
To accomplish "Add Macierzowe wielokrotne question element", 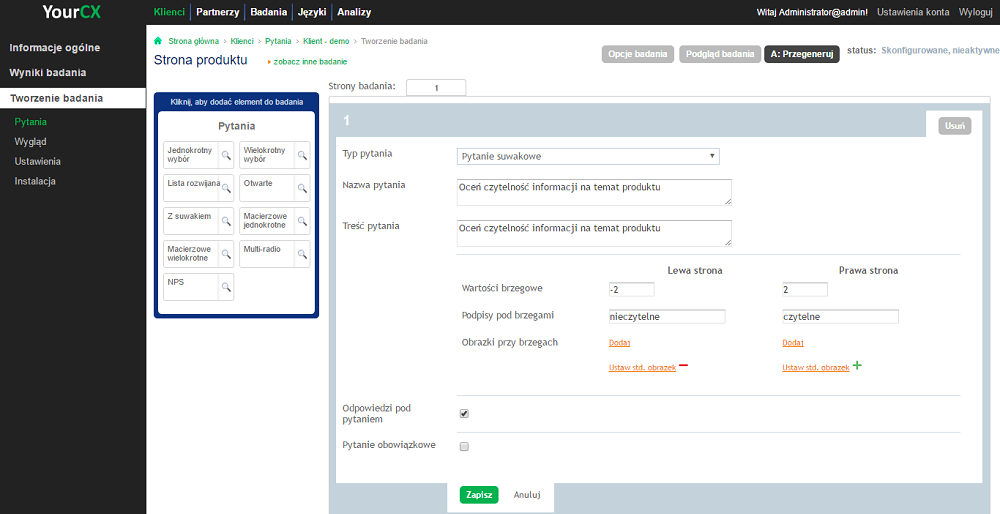I will tap(191, 254).
